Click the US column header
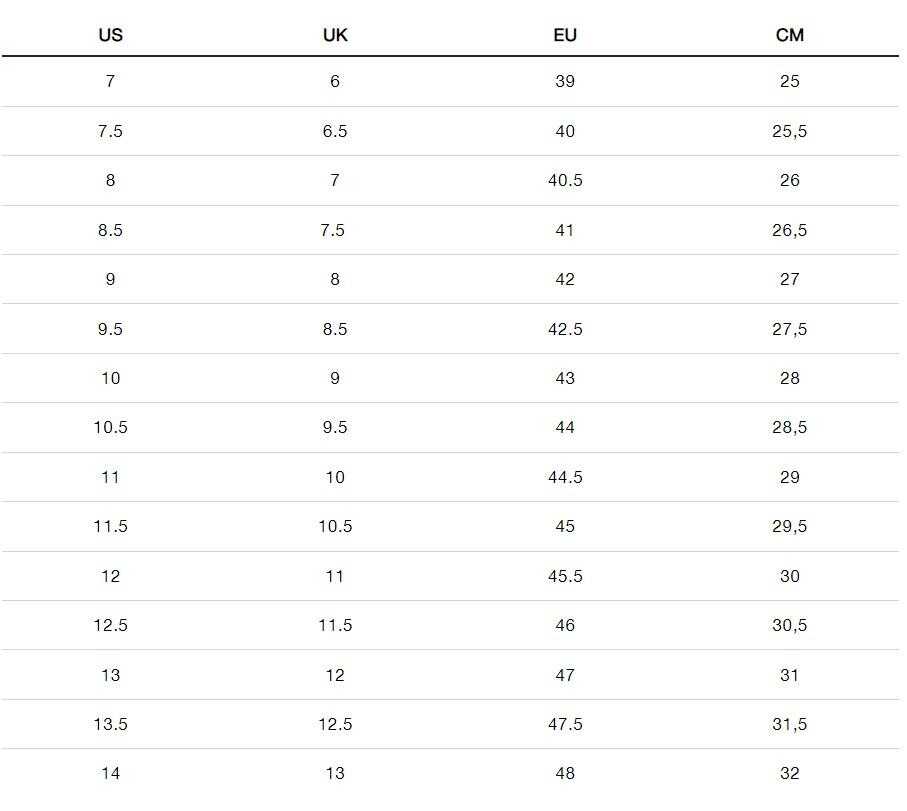This screenshot has height=811, width=907. pyautogui.click(x=110, y=35)
